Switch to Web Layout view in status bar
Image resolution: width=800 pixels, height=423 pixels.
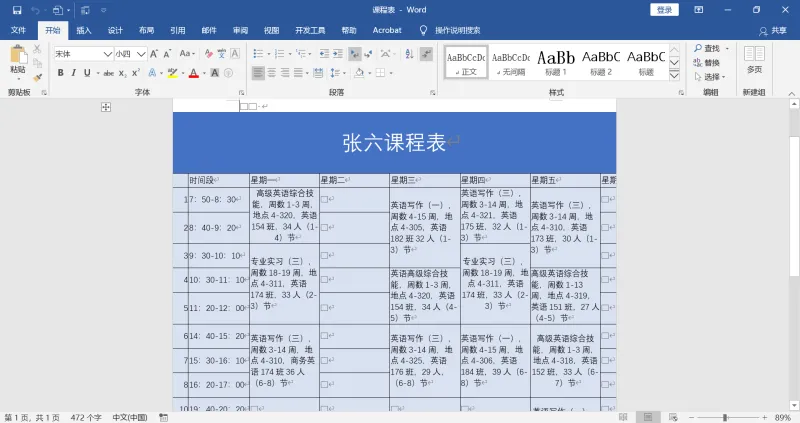(673, 417)
